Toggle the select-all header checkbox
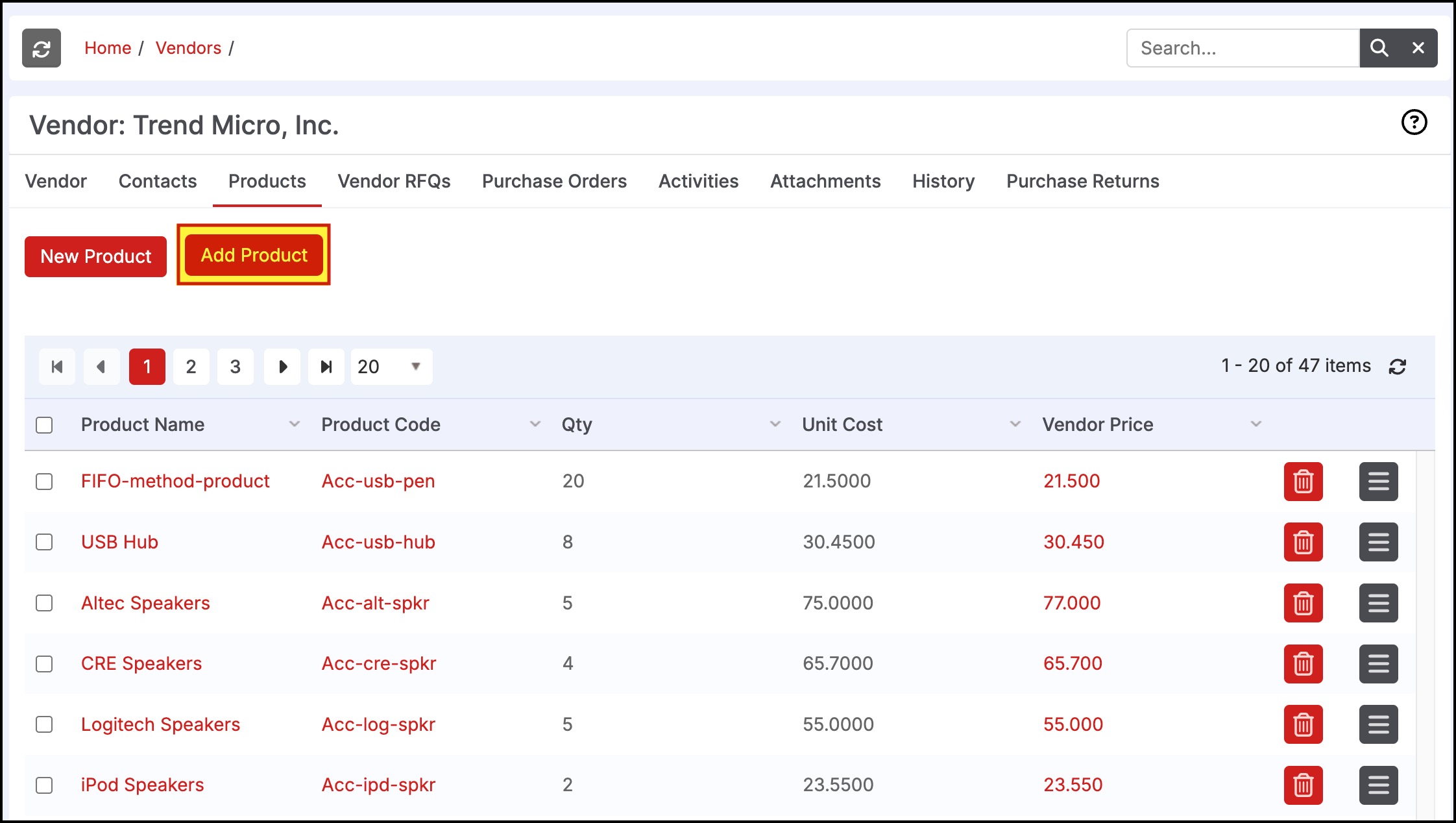1456x823 pixels. 44,425
